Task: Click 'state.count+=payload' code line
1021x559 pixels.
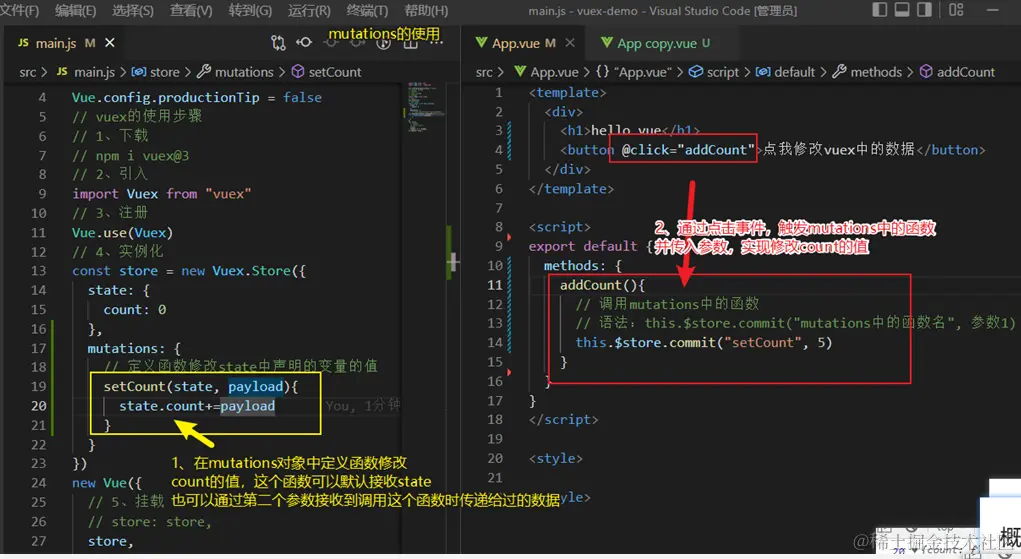Action: point(197,406)
